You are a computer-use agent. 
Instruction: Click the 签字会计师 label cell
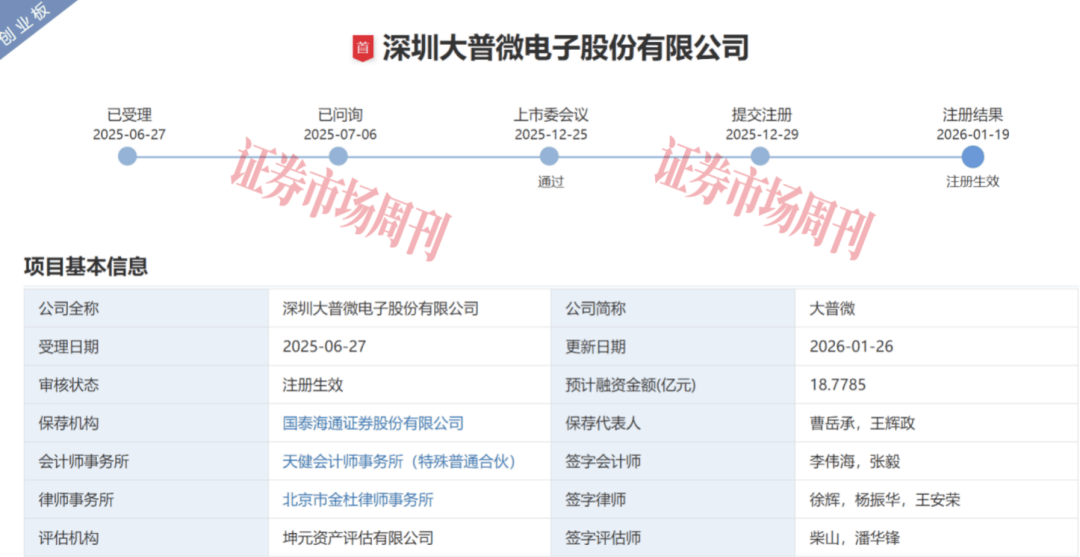[x=673, y=461]
